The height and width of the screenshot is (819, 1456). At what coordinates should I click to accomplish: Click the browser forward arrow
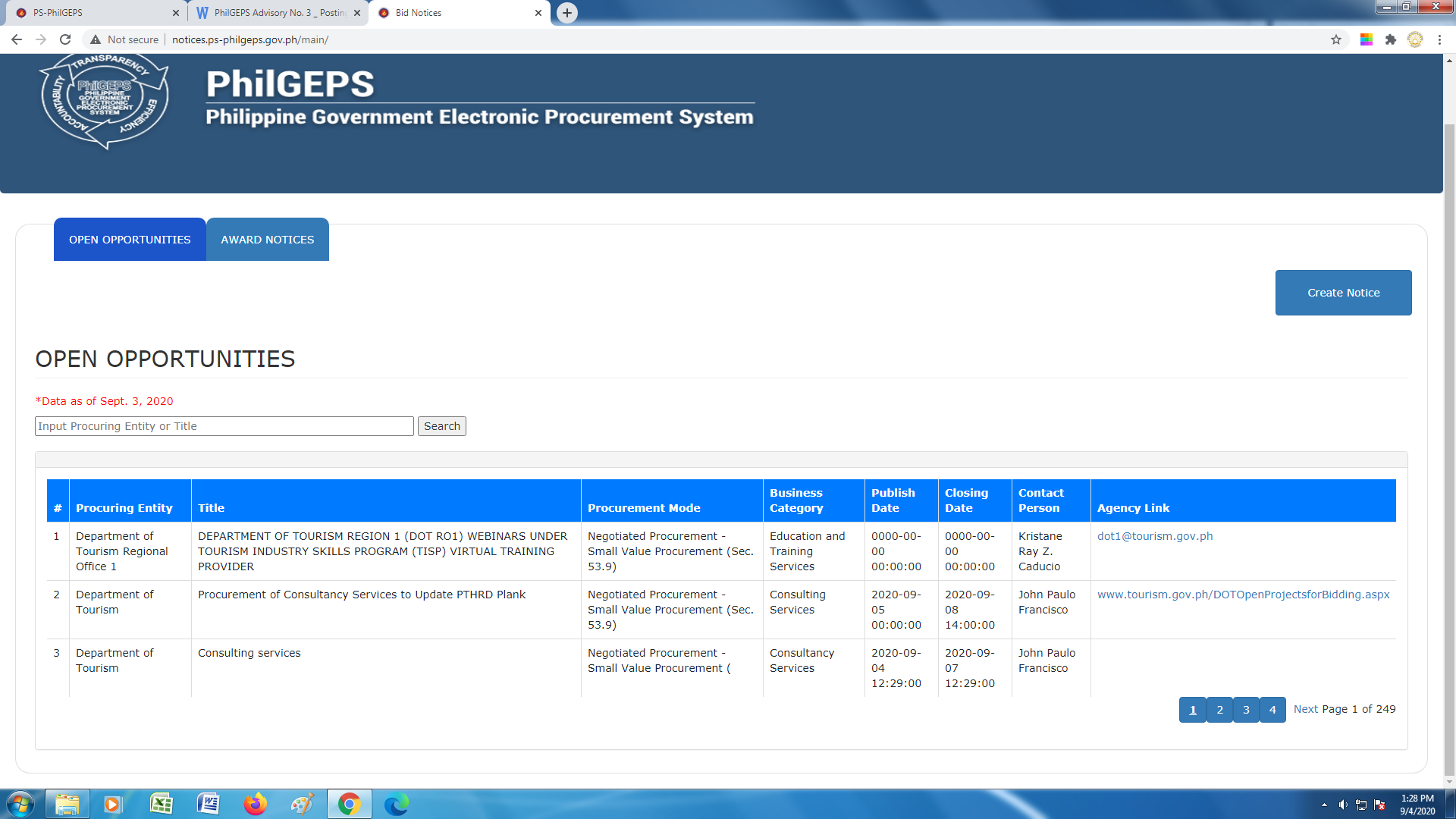[x=41, y=39]
